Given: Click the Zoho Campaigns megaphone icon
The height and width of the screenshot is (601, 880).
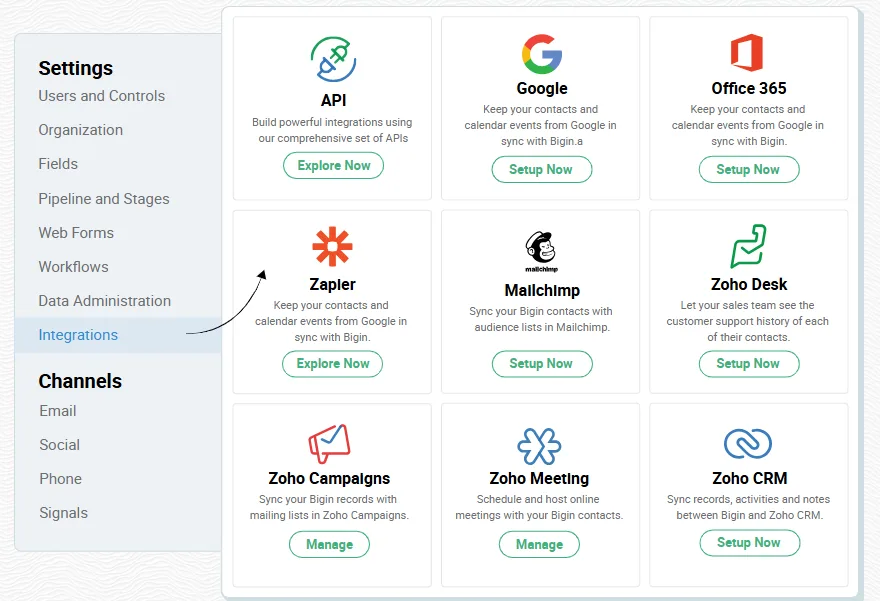Looking at the screenshot, I should pos(329,443).
